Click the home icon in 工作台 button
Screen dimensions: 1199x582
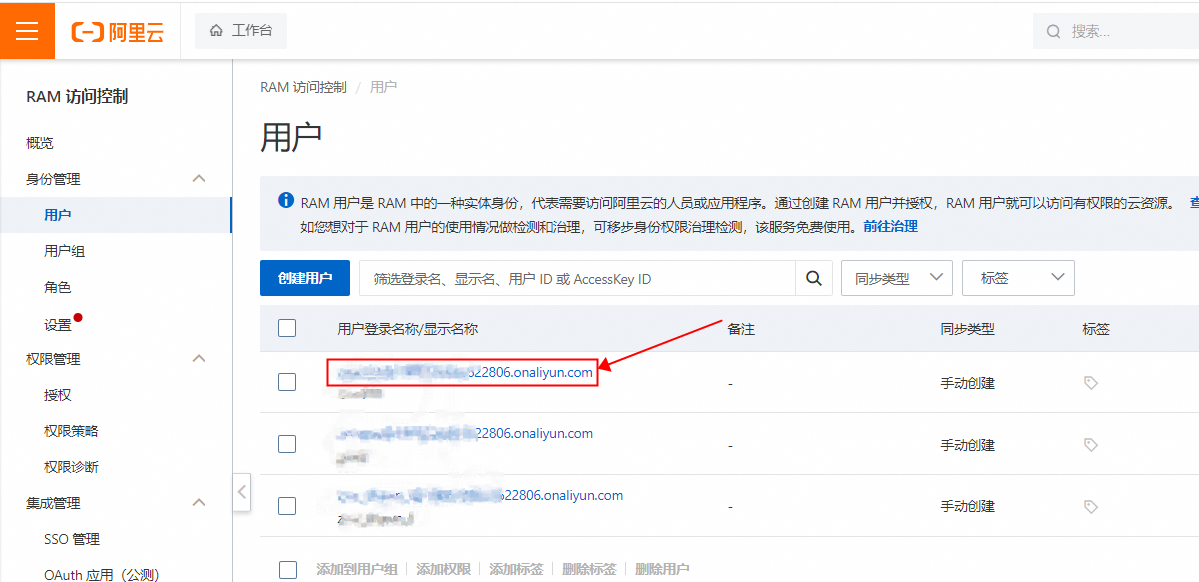click(216, 31)
